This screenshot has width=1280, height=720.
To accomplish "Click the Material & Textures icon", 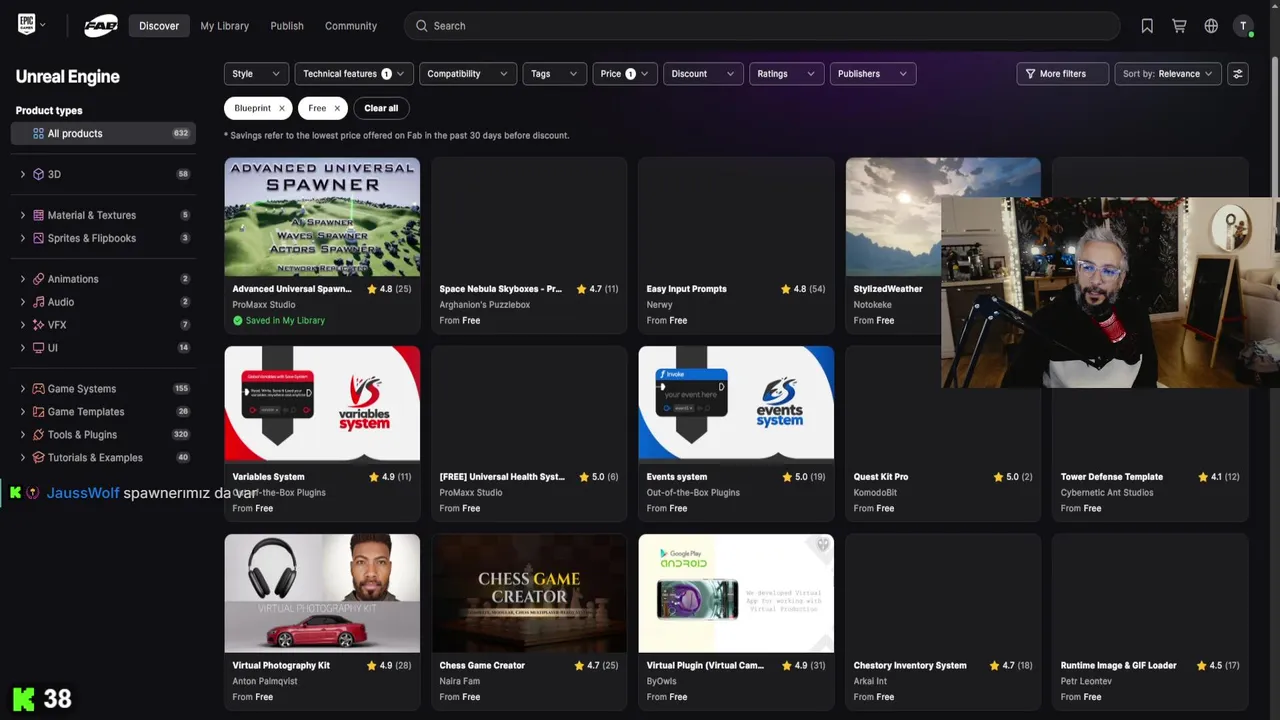I will click(x=38, y=215).
